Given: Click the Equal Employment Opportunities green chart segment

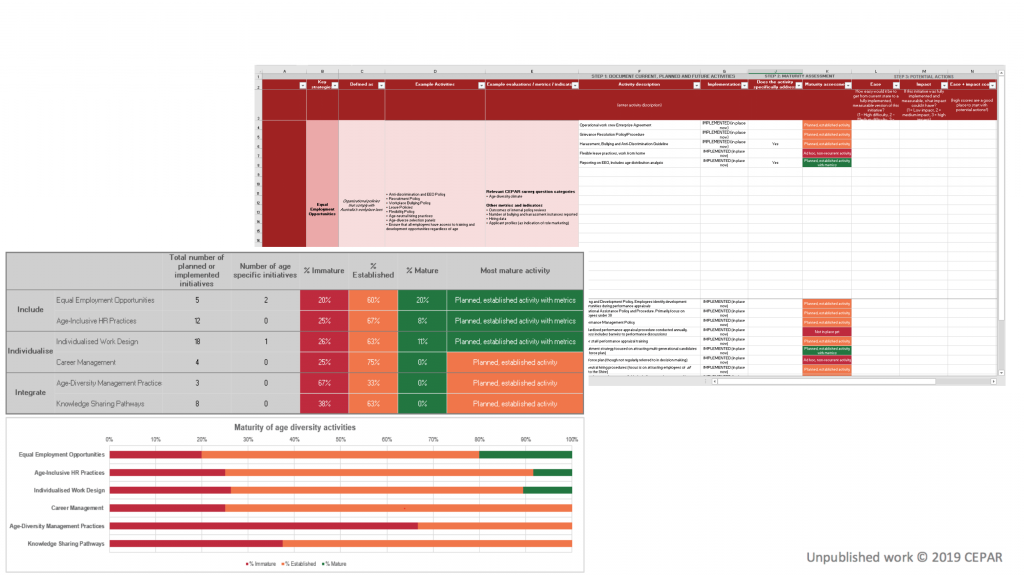Looking at the screenshot, I should 525,455.
